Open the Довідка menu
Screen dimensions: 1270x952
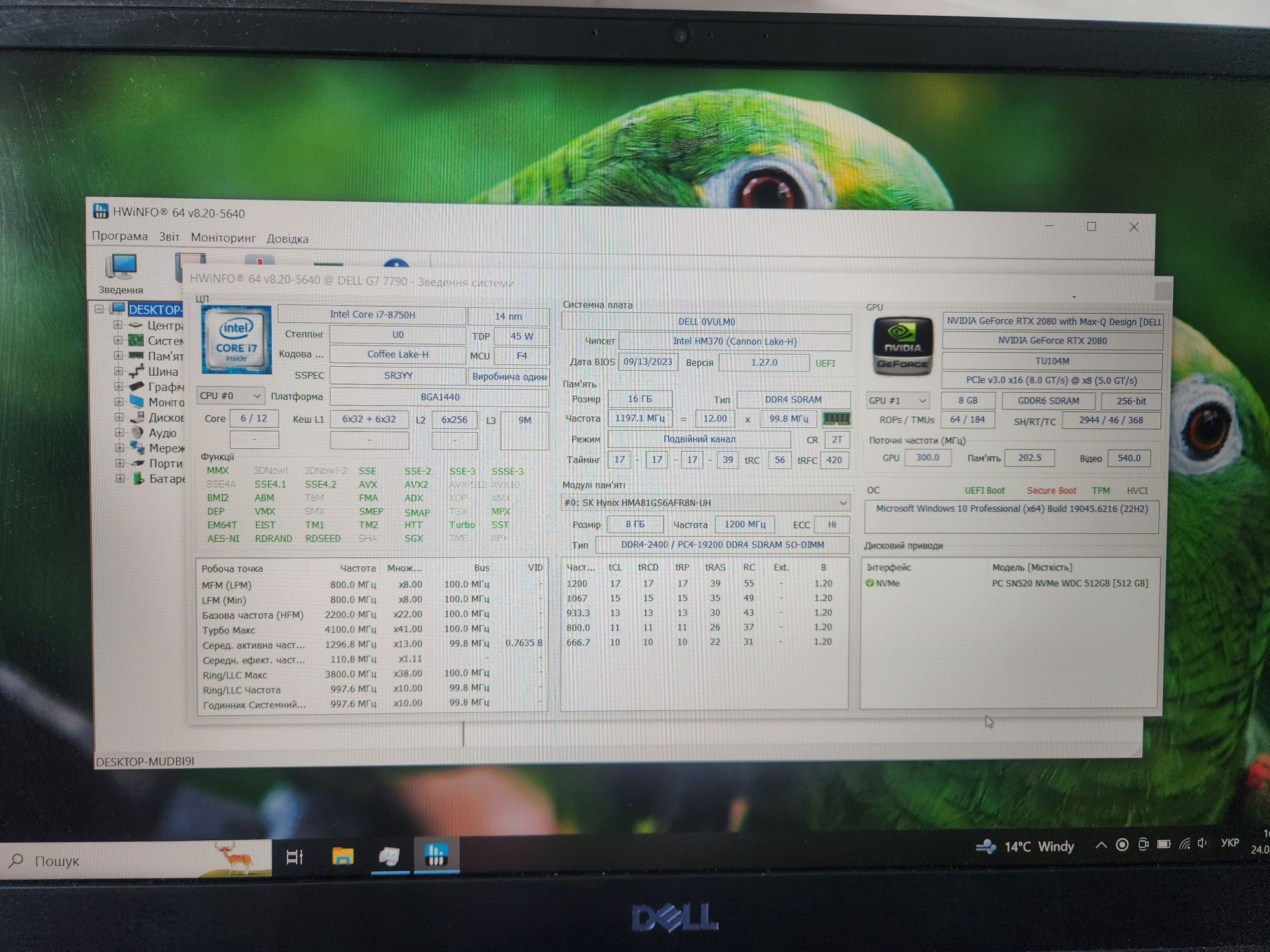pos(288,239)
